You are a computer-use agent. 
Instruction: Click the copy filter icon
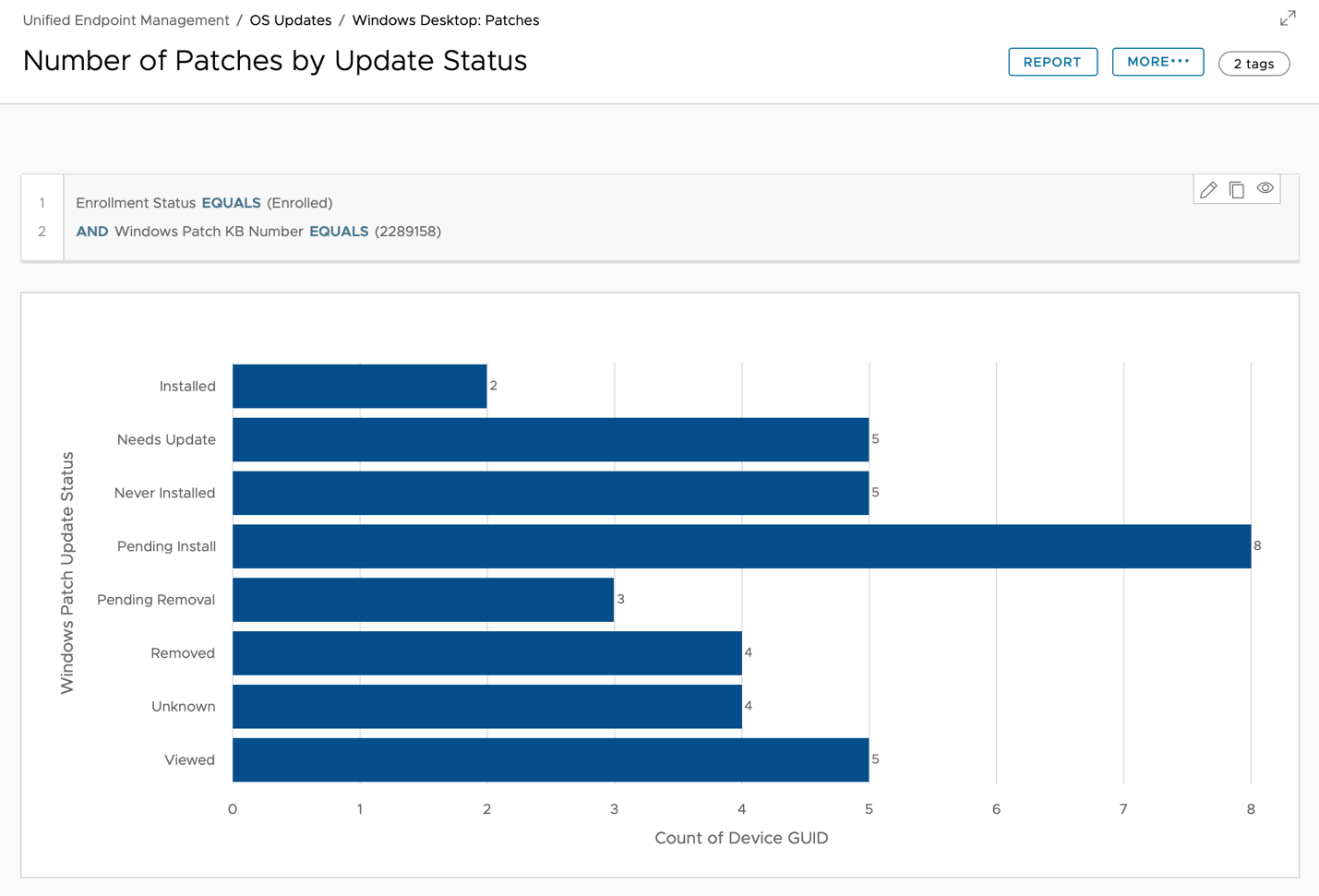click(1237, 189)
